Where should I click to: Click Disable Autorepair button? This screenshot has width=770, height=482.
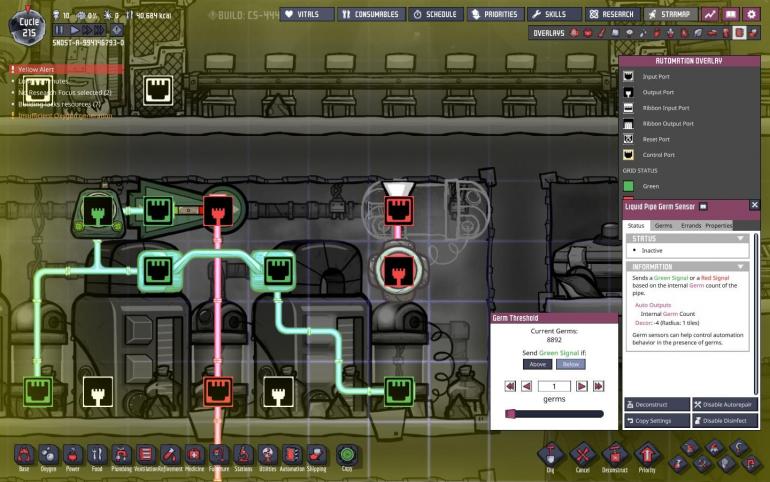pyautogui.click(x=725, y=404)
